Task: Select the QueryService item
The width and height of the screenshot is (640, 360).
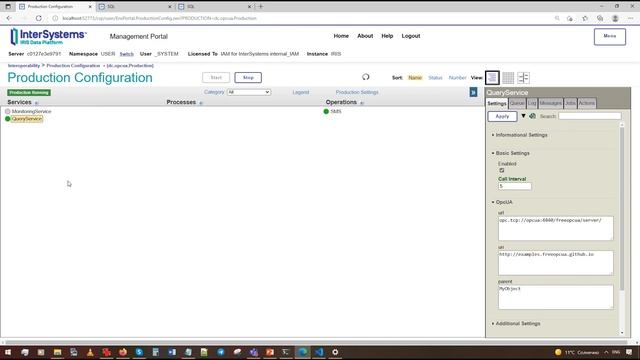Action: click(x=27, y=119)
